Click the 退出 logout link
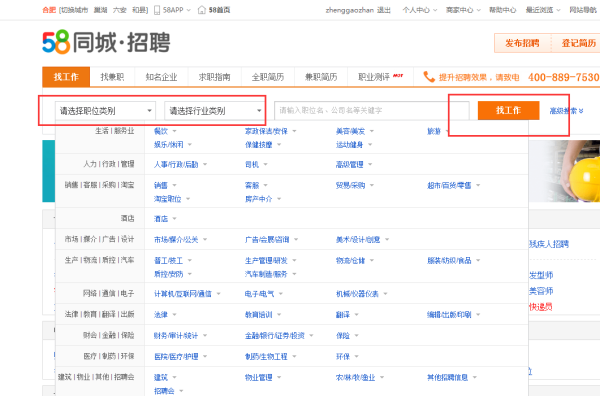Image resolution: width=600 pixels, height=396 pixels. click(x=384, y=10)
